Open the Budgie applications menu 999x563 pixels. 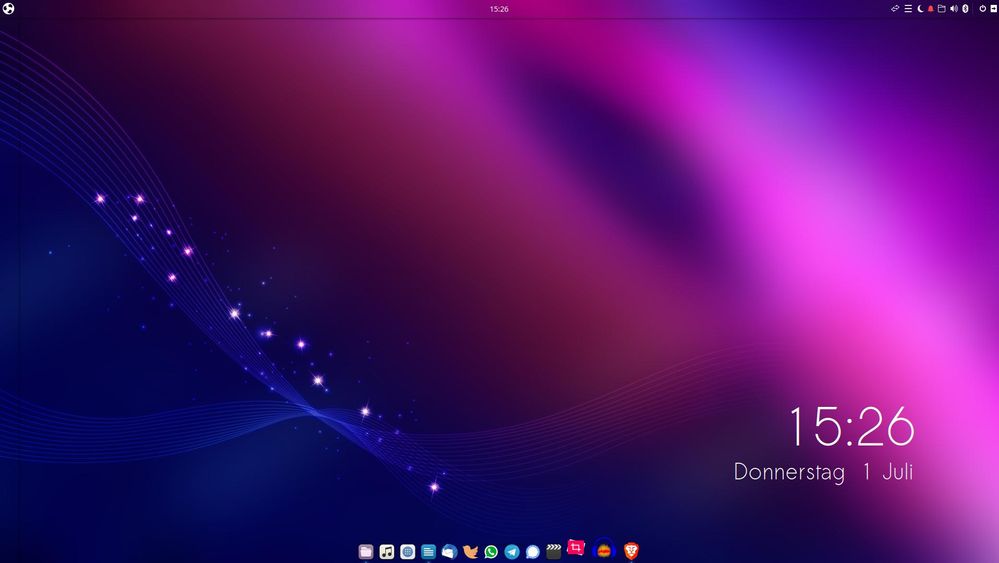pos(9,9)
